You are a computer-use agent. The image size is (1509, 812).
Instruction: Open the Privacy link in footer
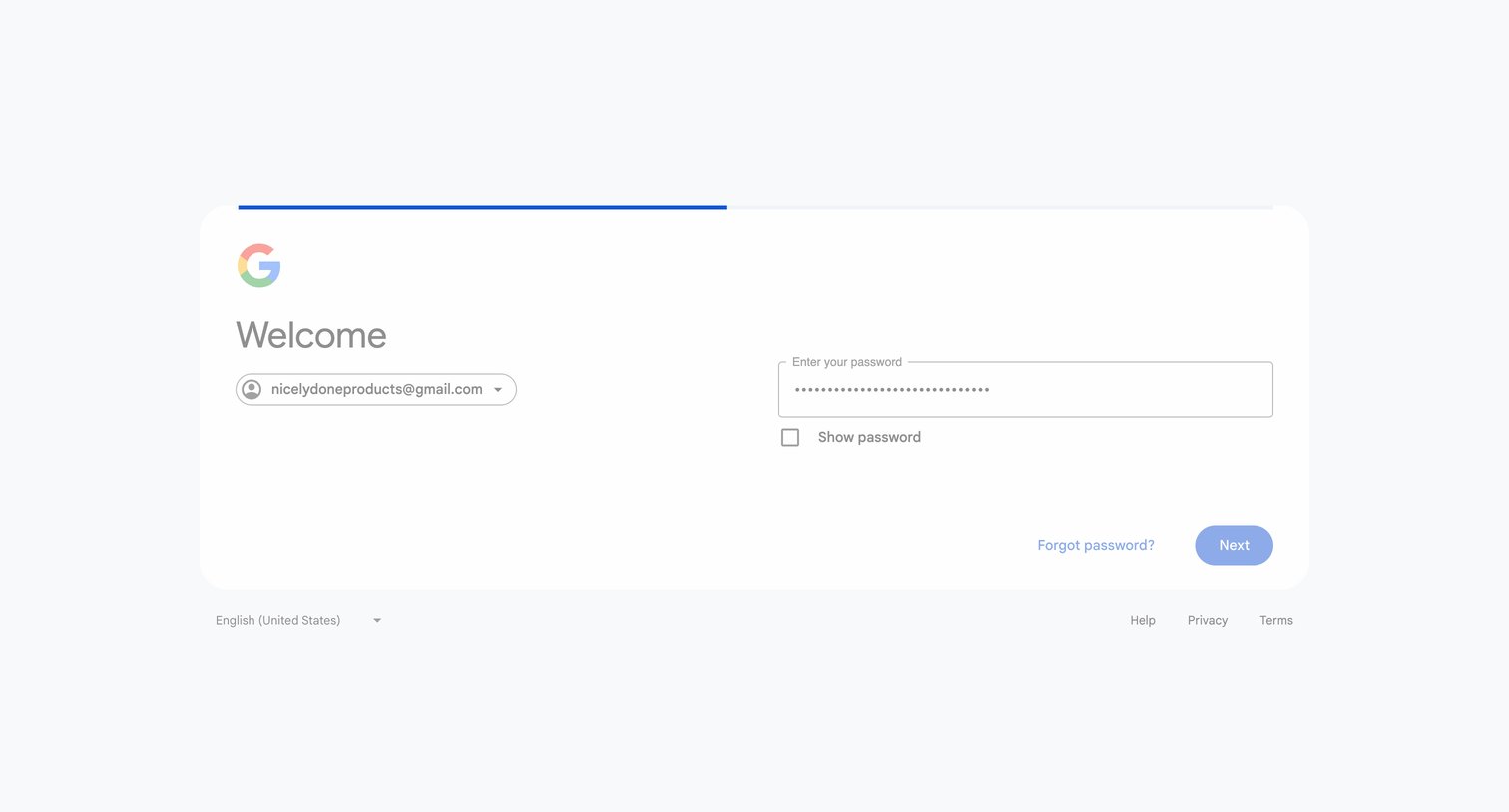[1208, 620]
